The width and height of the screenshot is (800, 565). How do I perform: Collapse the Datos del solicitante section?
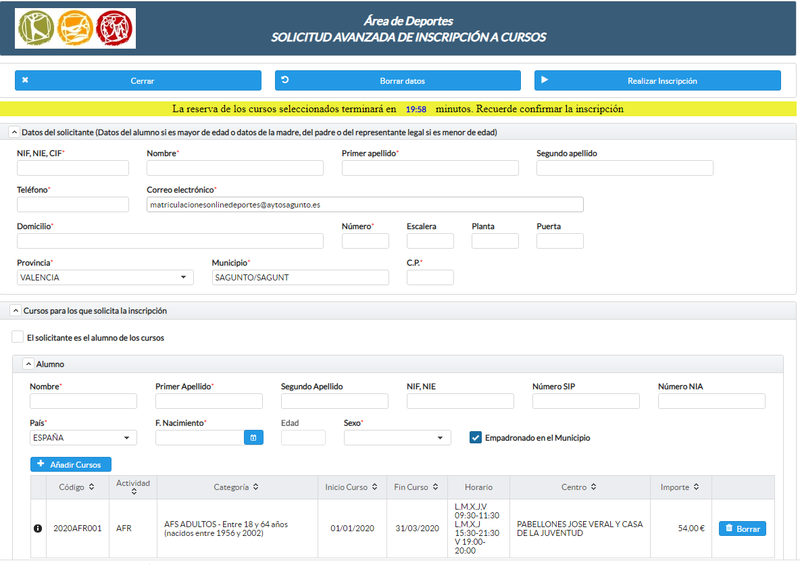[x=13, y=132]
